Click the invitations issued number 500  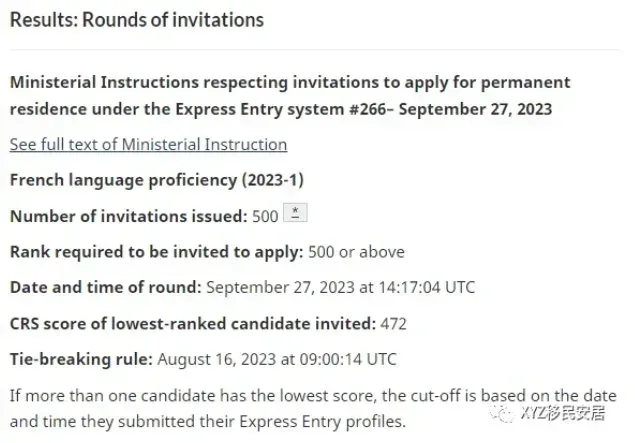pos(265,216)
